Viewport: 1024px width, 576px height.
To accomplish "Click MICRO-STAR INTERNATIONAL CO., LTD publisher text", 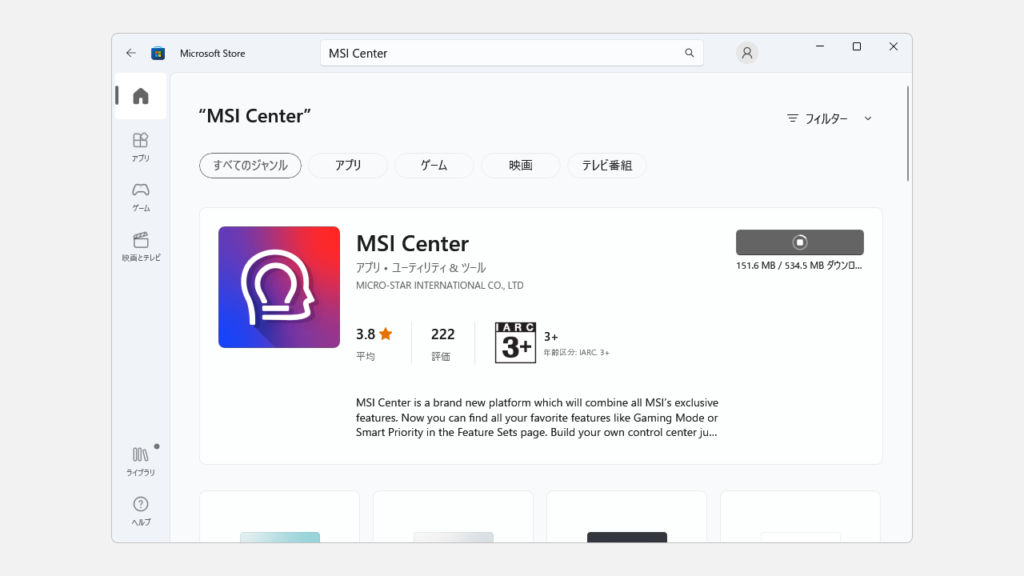I will click(440, 285).
